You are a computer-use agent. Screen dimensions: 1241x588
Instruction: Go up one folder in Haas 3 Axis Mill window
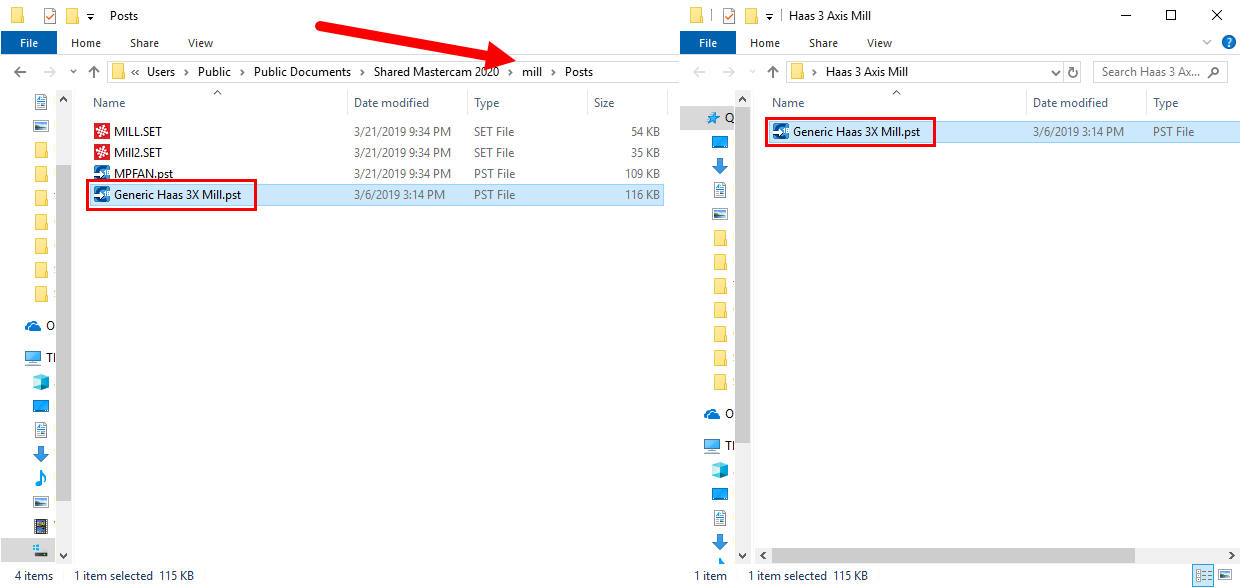coord(773,71)
